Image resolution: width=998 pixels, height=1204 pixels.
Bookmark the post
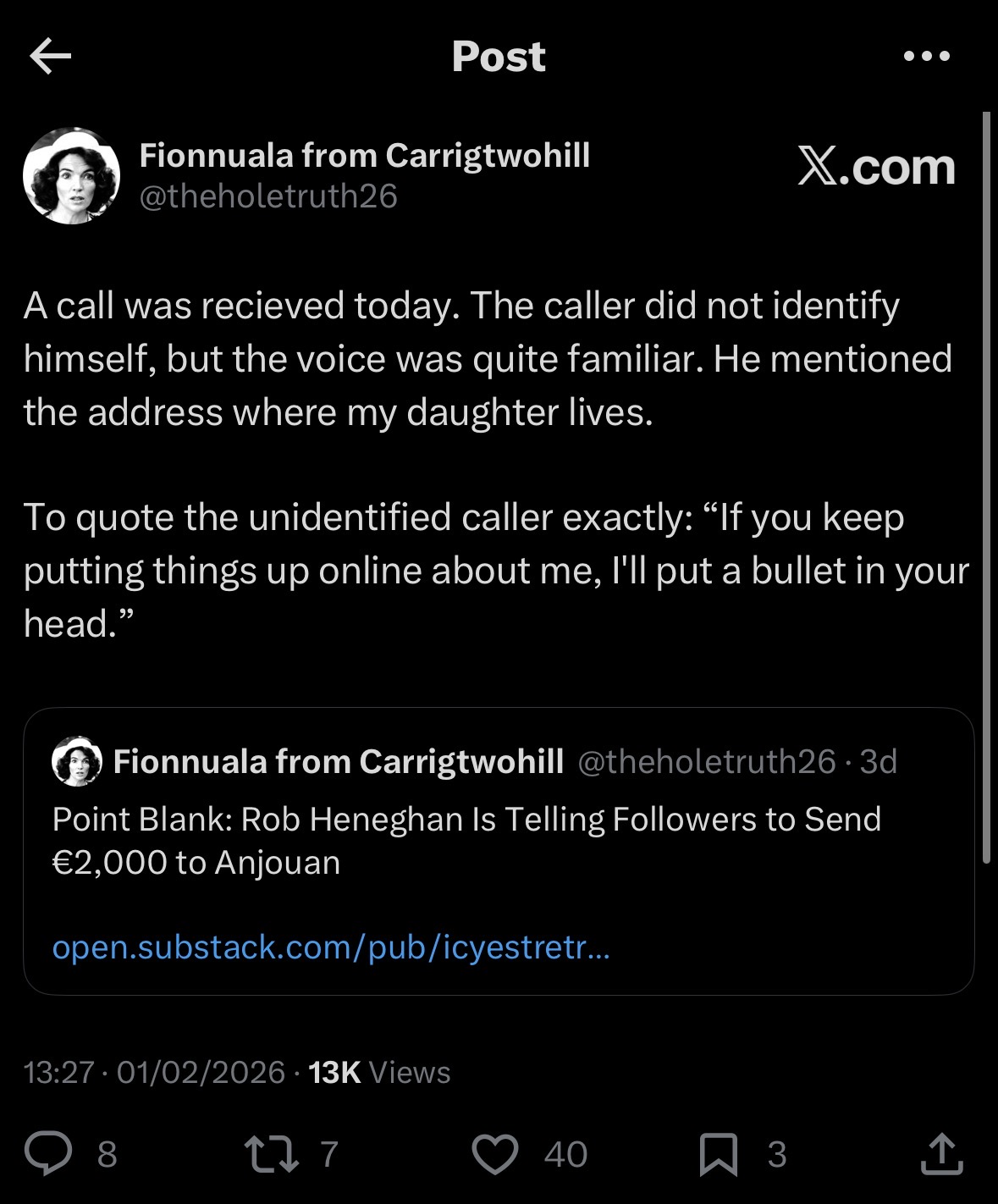coord(718,1154)
